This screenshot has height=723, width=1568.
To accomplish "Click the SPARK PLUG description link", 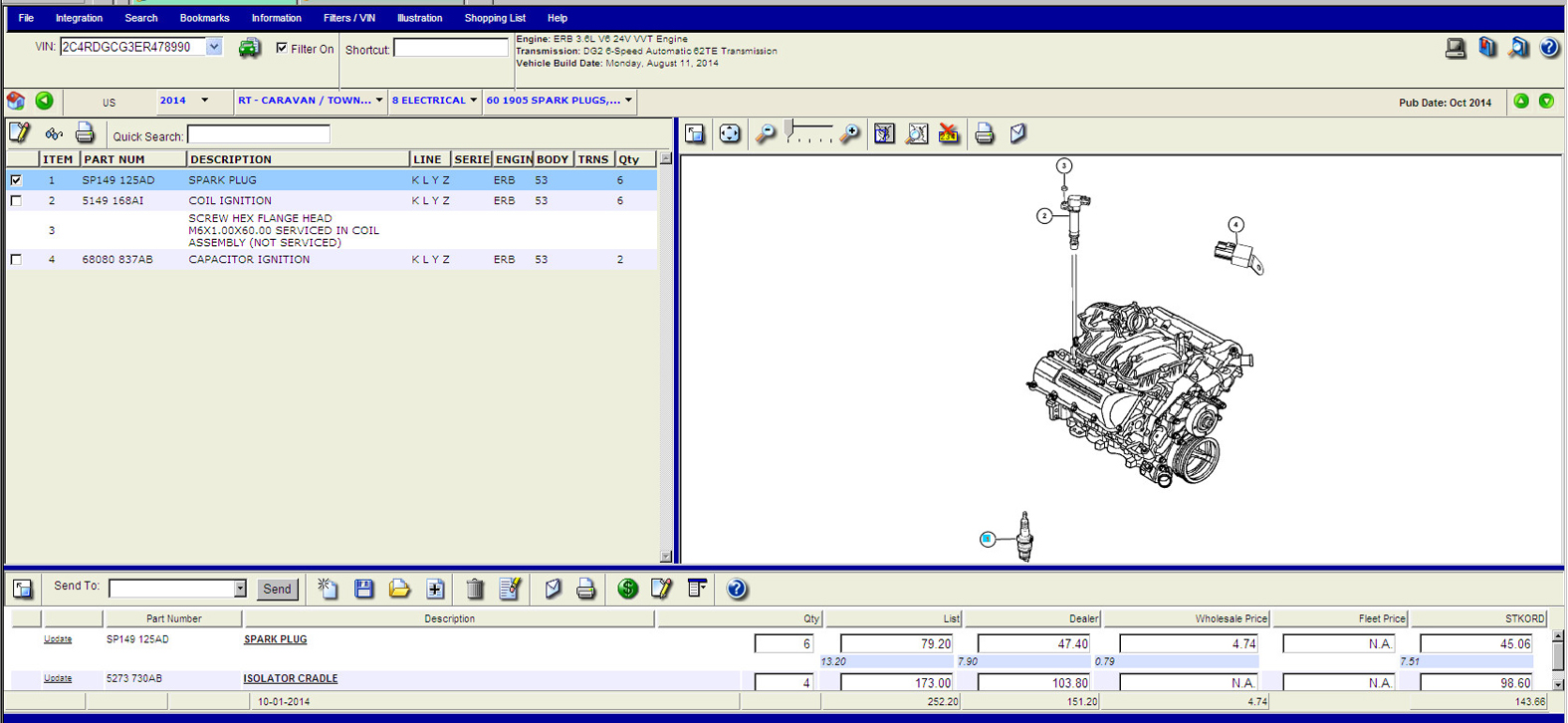I will [275, 639].
